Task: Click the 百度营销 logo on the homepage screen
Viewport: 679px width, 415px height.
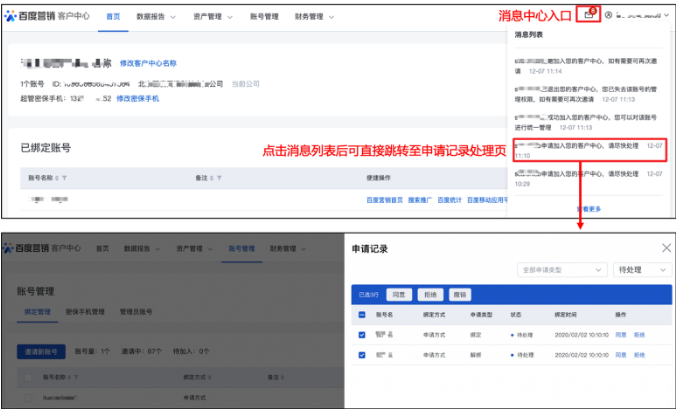Action: pyautogui.click(x=29, y=16)
